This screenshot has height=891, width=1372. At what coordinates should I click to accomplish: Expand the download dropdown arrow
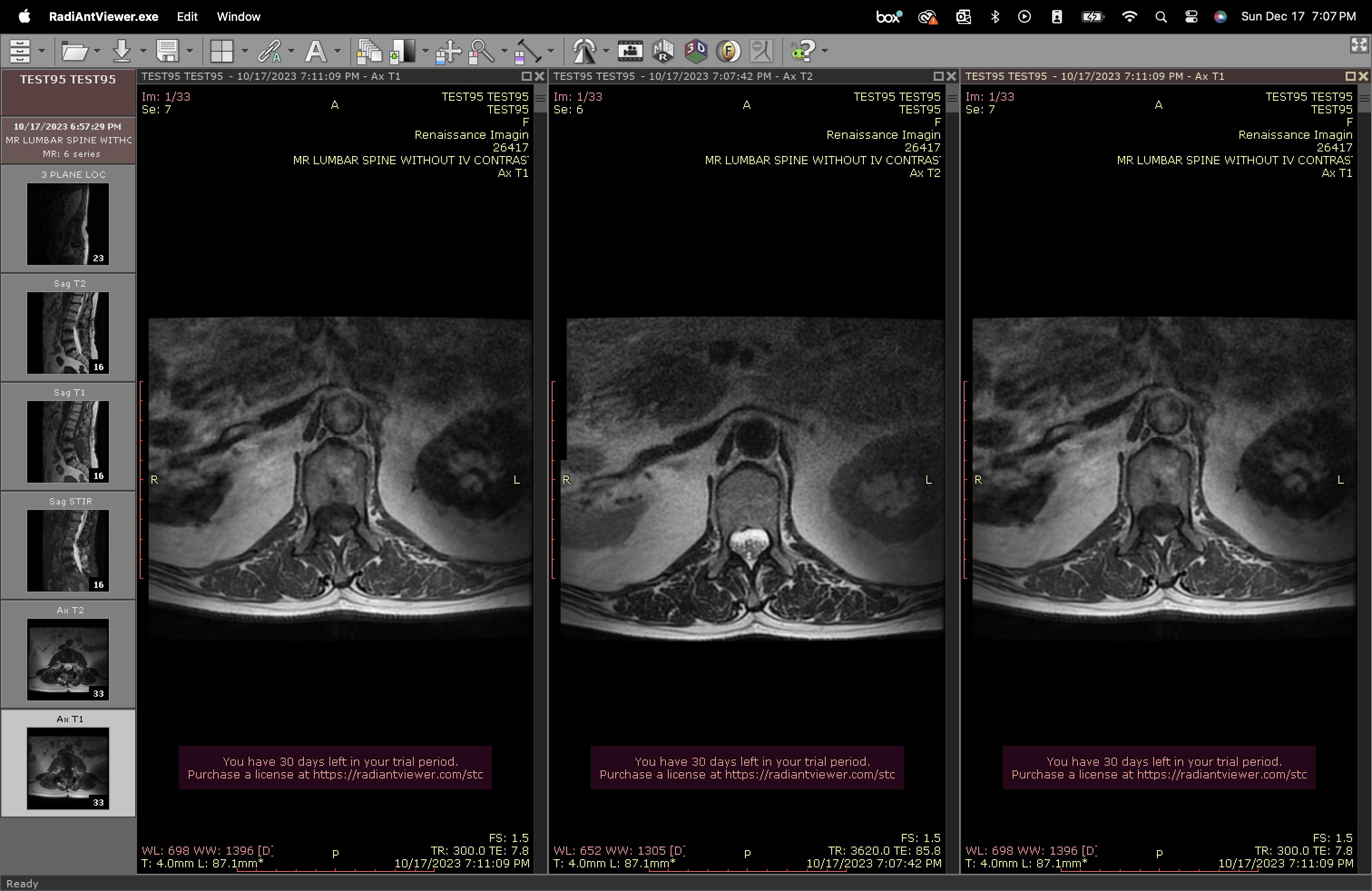point(143,51)
